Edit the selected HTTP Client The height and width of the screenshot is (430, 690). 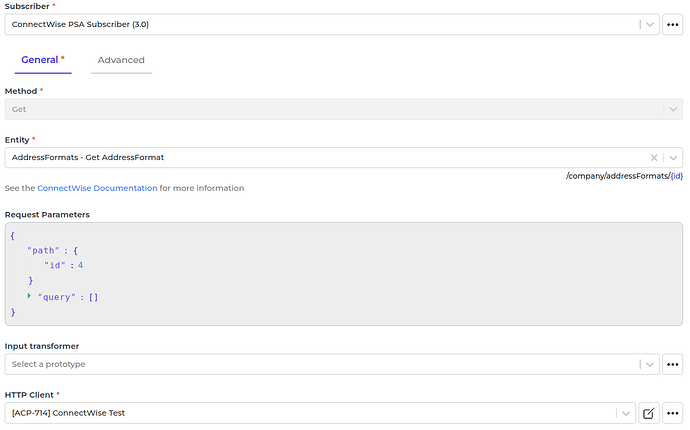(648, 413)
